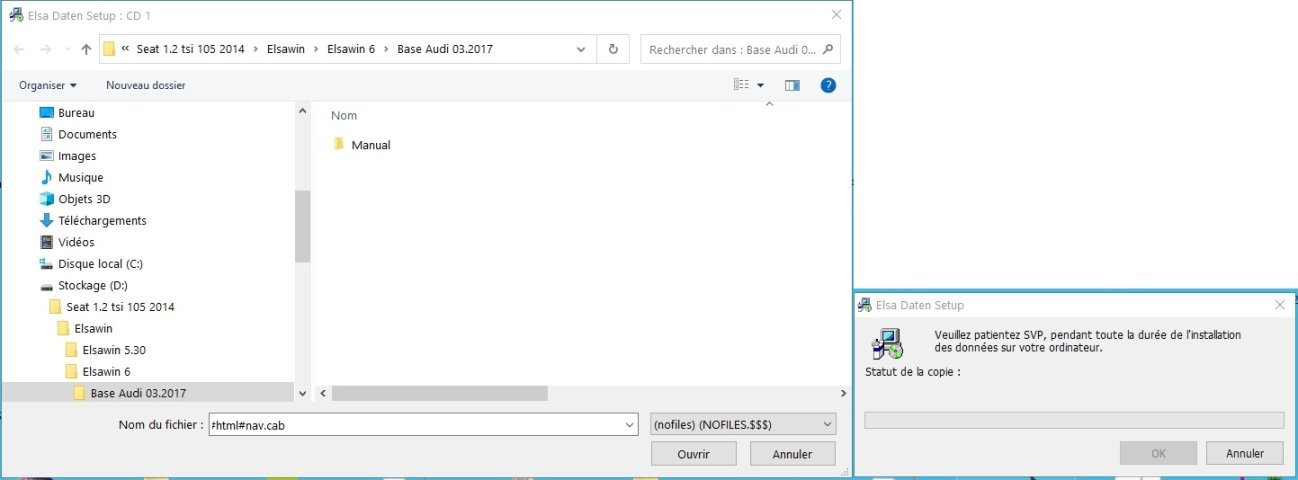Click the Manual folder icon
This screenshot has height=480, width=1298.
coord(339,144)
